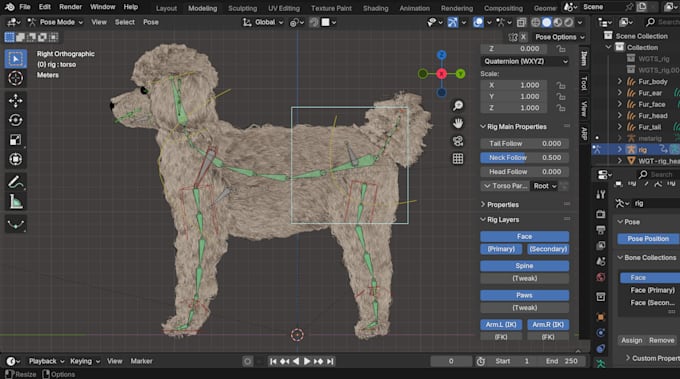Viewport: 680px width, 379px height.
Task: Open the Render menu
Action: coord(70,7)
